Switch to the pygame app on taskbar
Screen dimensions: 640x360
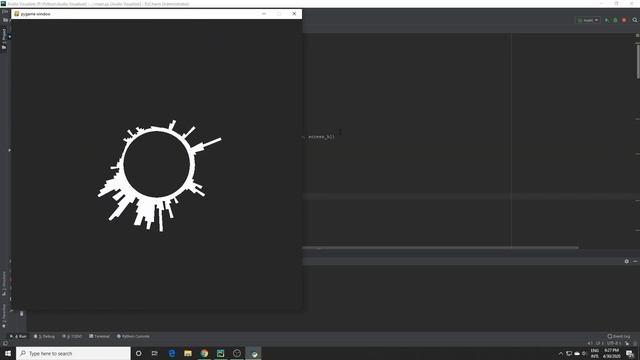(254, 353)
